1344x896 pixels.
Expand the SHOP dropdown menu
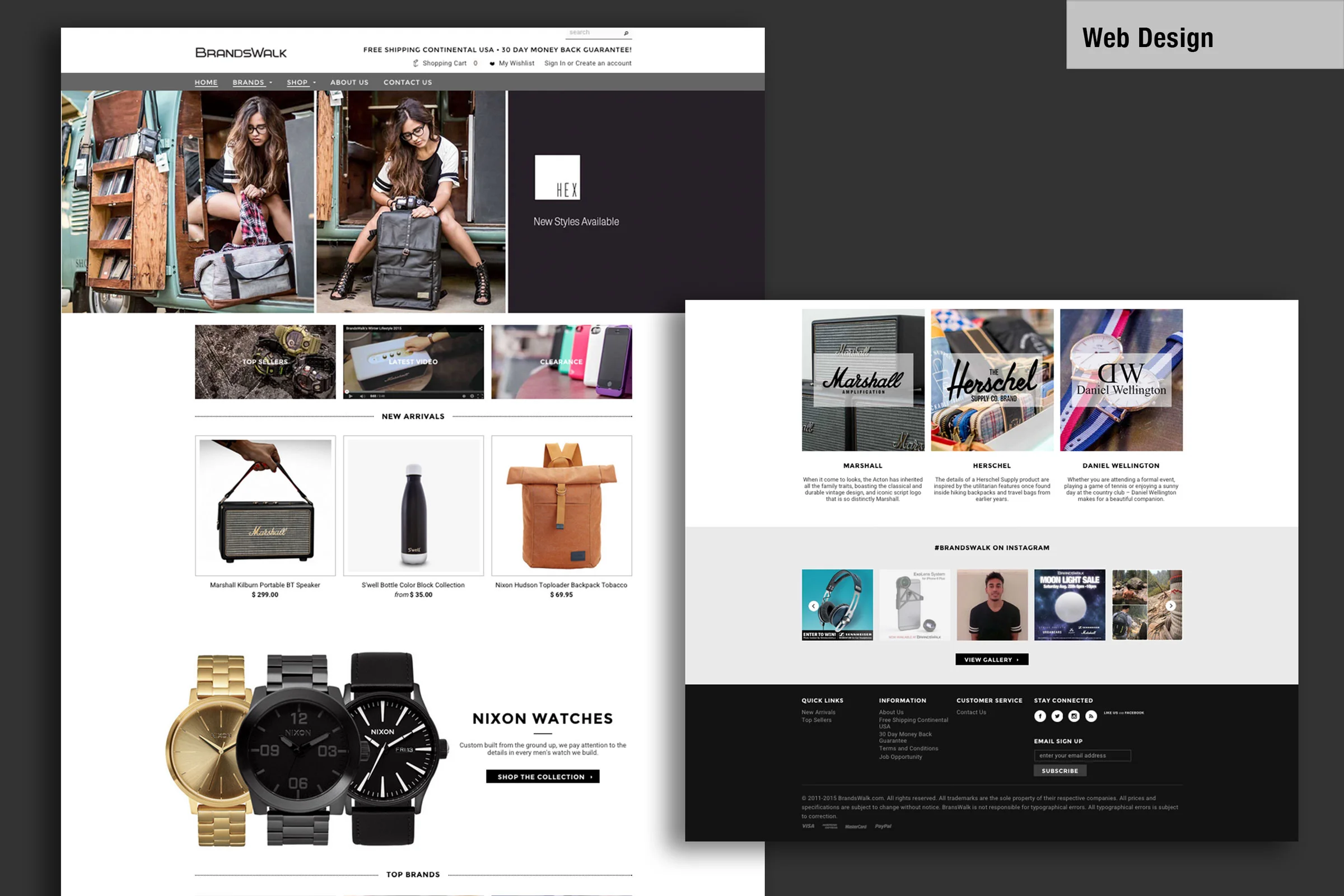[301, 82]
